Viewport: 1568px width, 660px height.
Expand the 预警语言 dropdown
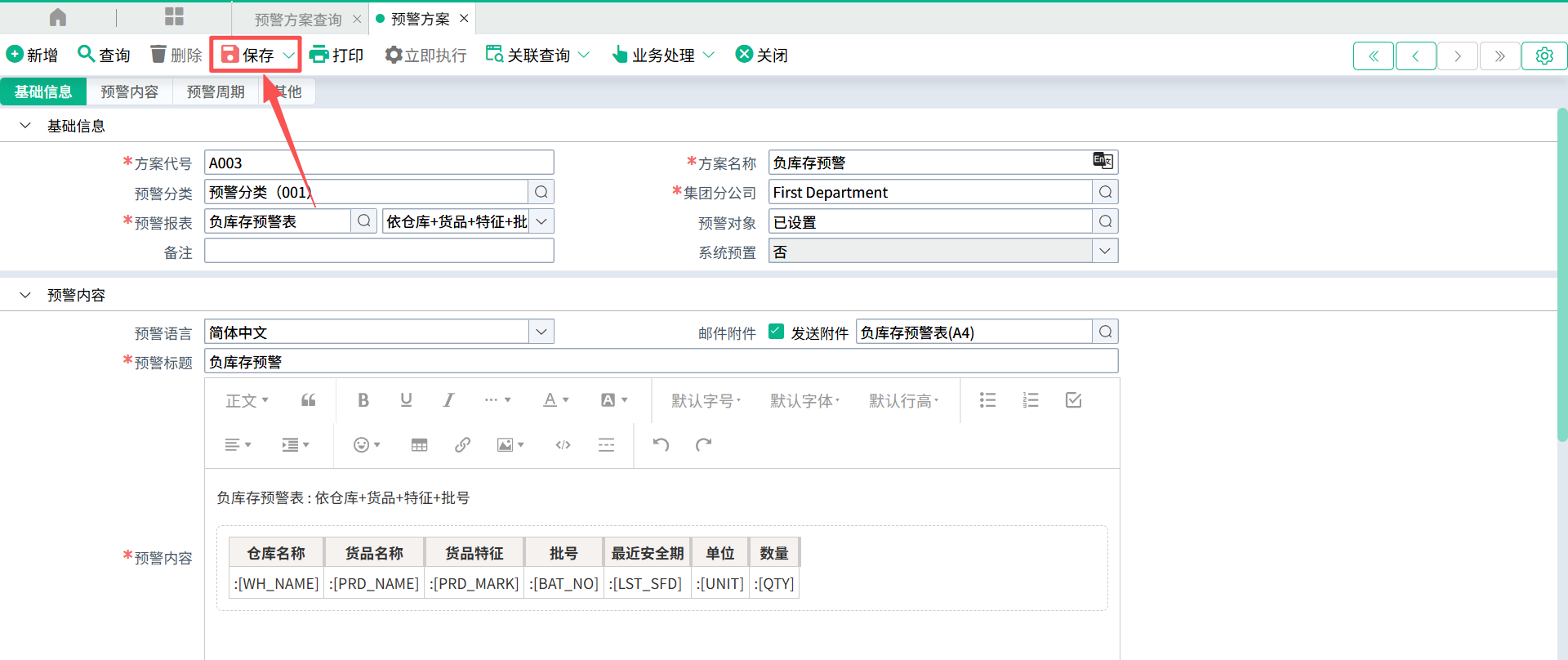click(x=541, y=332)
